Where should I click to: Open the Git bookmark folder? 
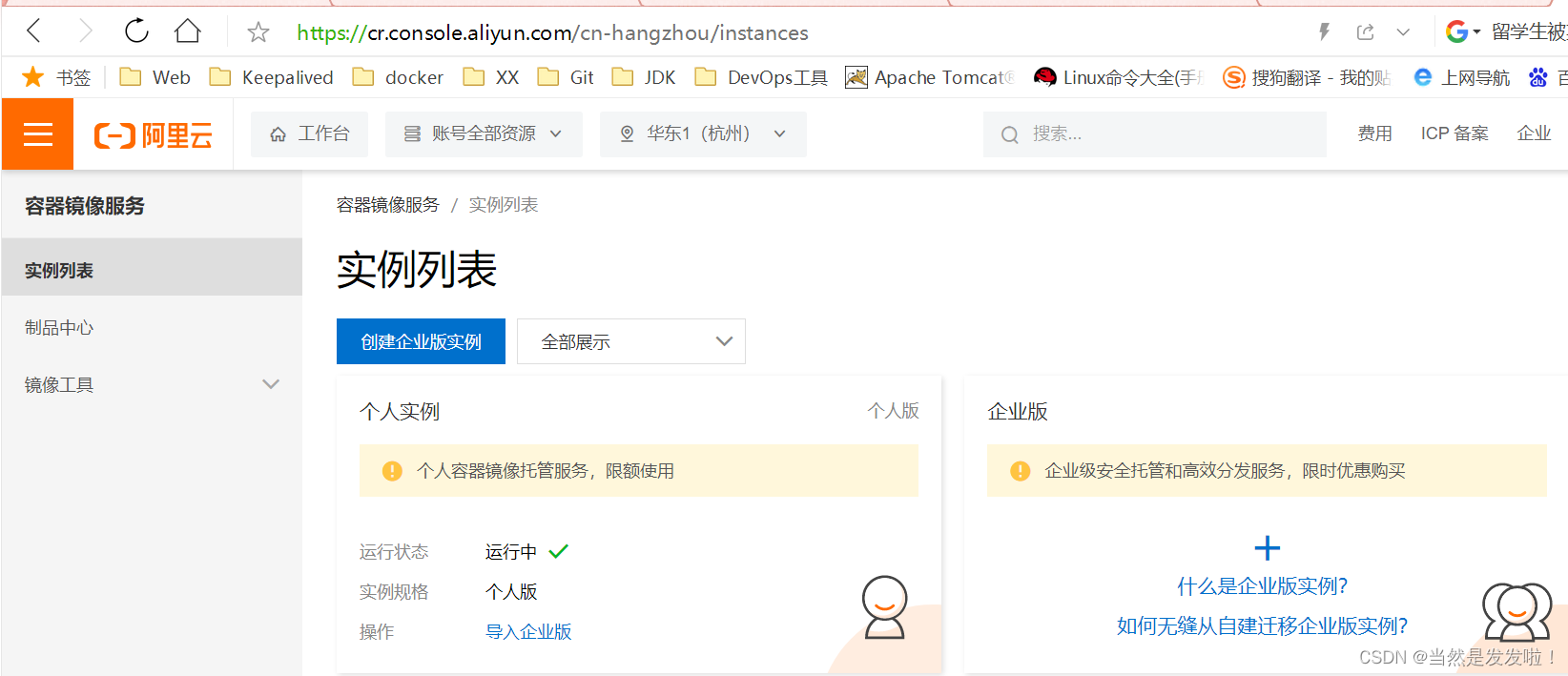tap(565, 77)
